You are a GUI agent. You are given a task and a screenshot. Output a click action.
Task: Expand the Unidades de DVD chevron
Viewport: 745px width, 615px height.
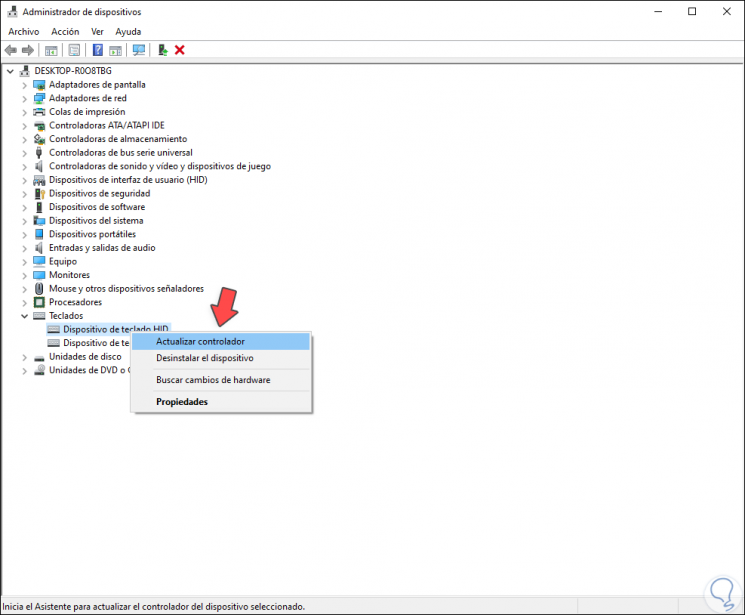[x=24, y=371]
